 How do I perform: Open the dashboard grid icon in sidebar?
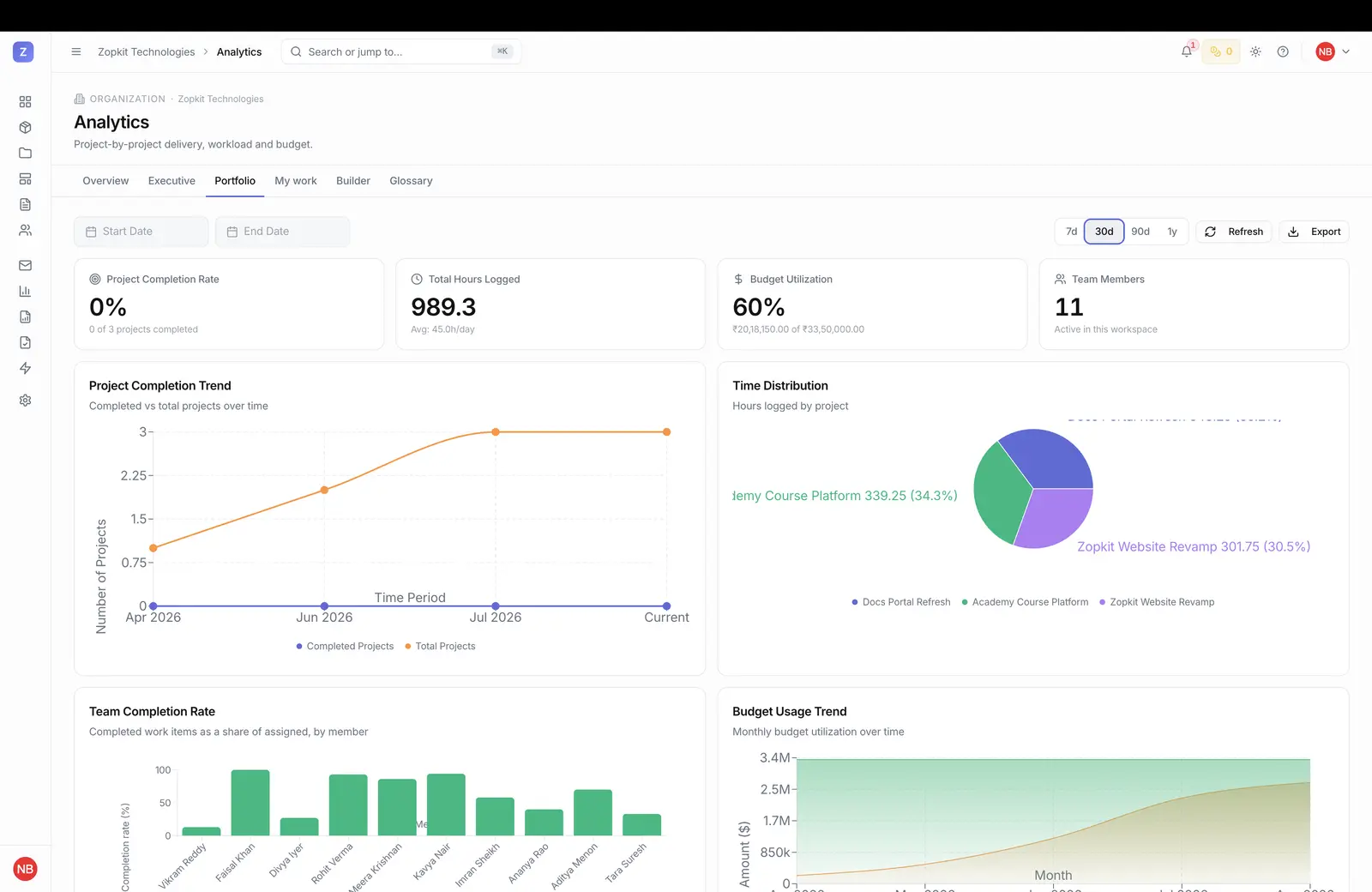click(25, 101)
